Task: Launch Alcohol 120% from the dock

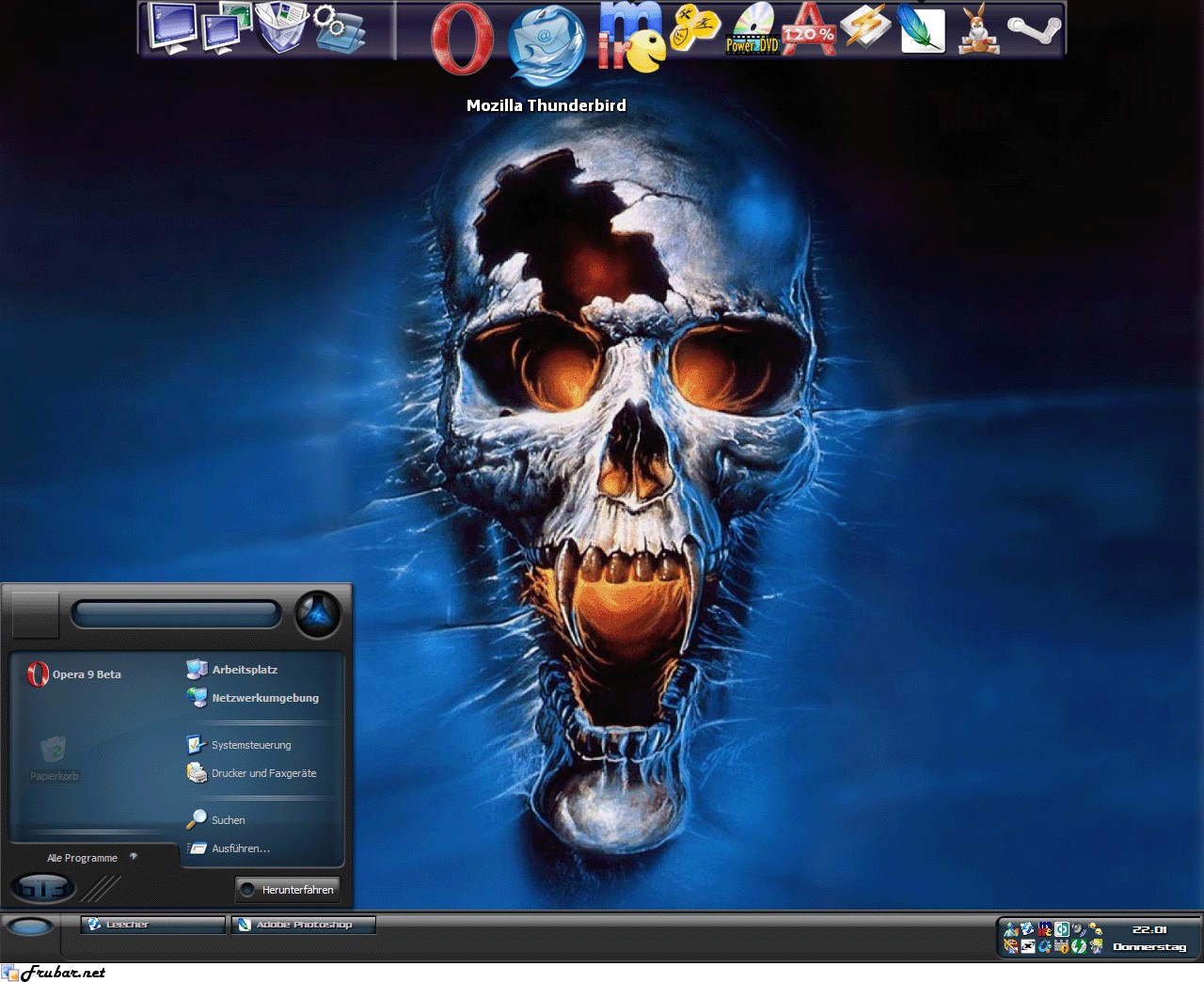Action: [x=809, y=28]
